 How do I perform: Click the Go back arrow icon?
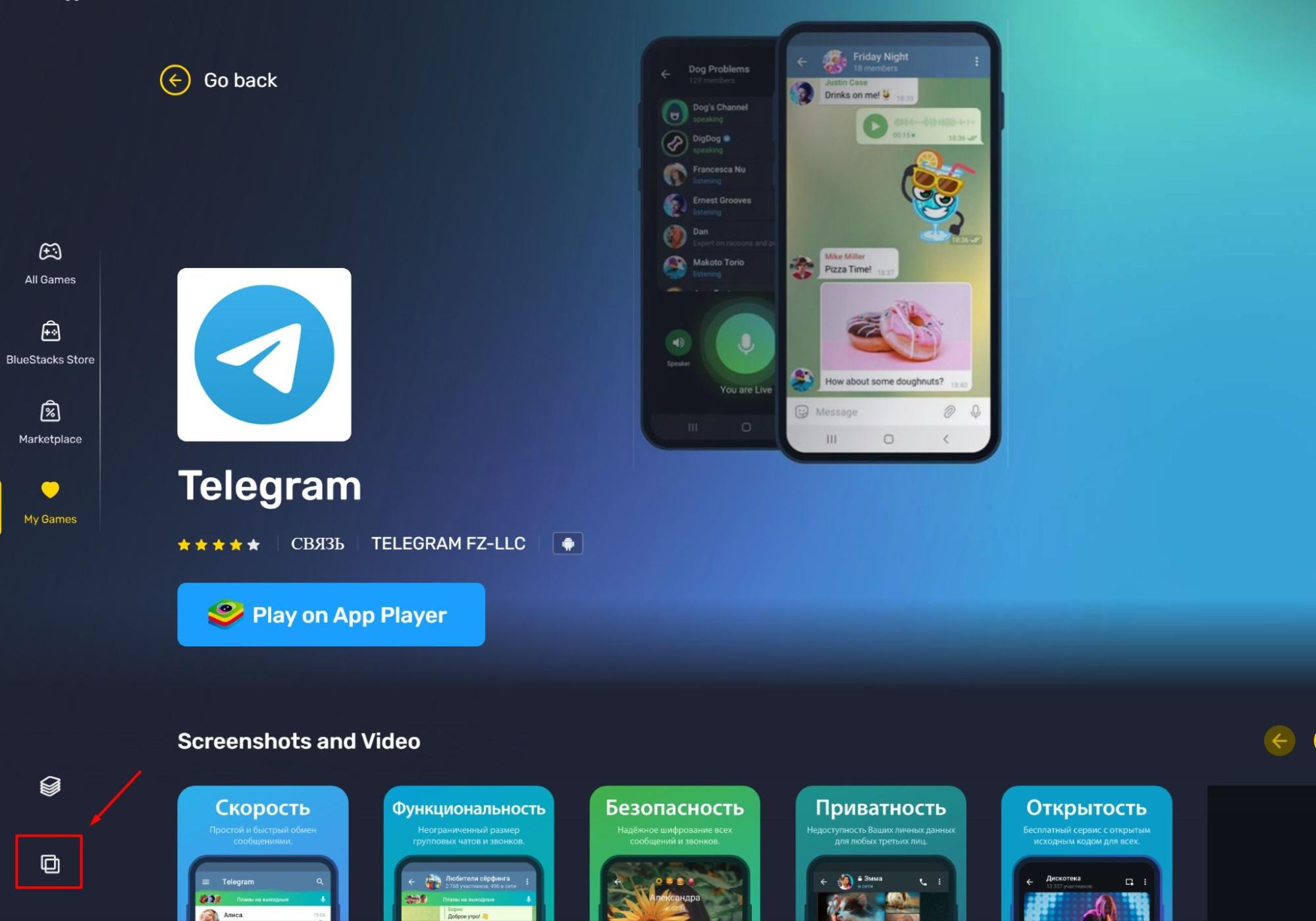(175, 80)
